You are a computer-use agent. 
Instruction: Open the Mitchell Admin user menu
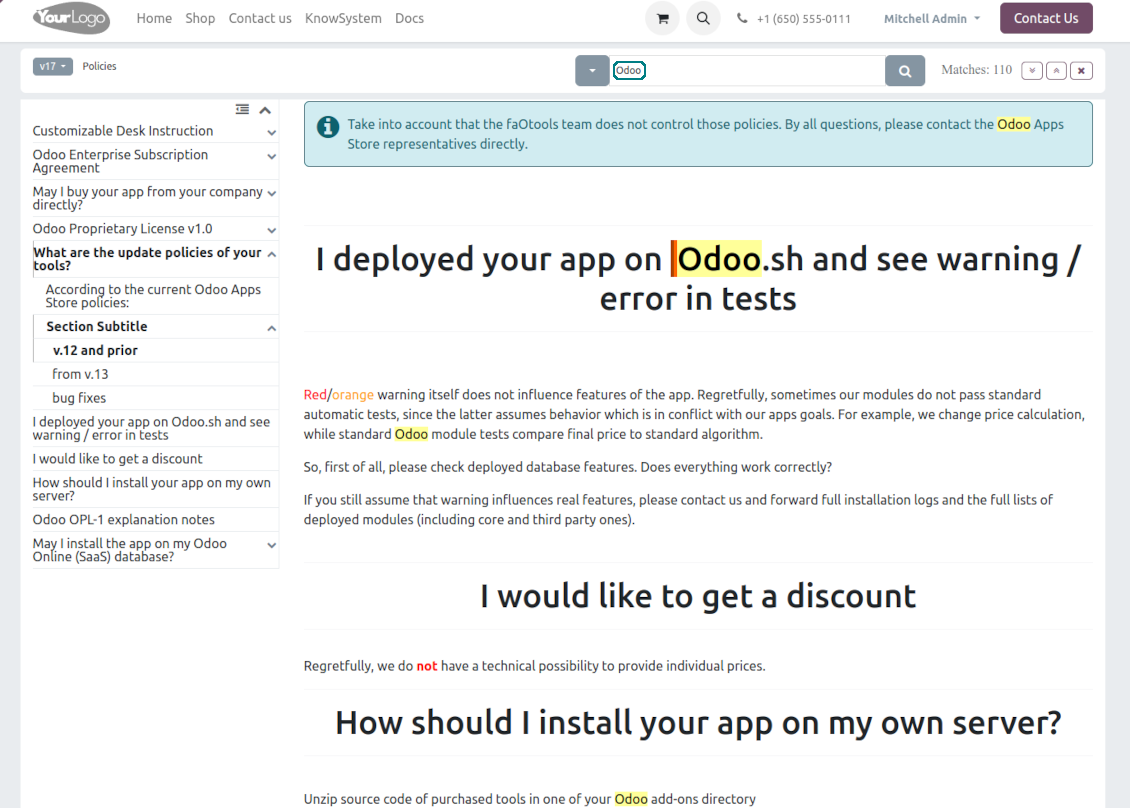click(932, 19)
